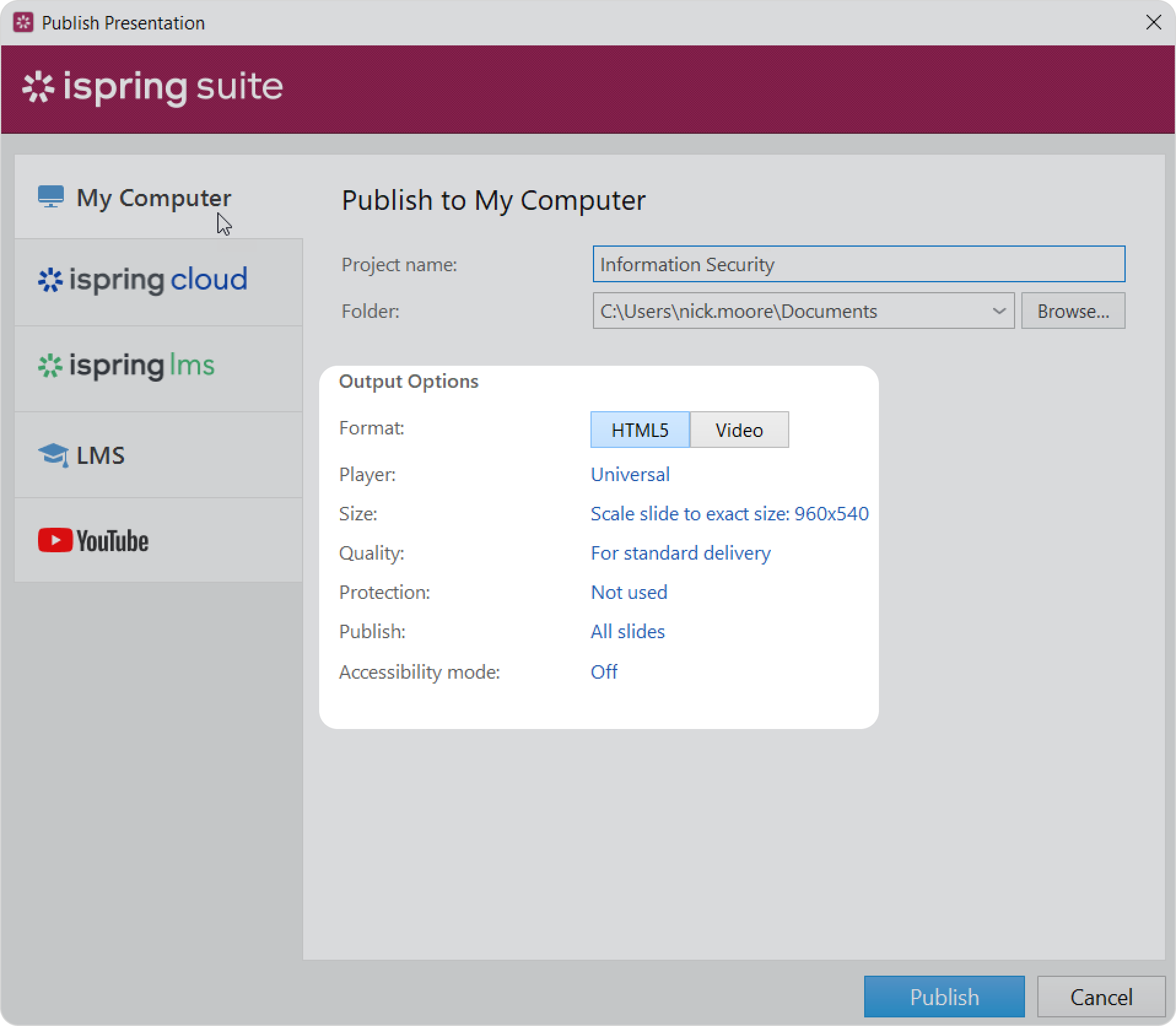The height and width of the screenshot is (1026, 1176).
Task: Click the YouTube play logo icon
Action: pyautogui.click(x=55, y=541)
